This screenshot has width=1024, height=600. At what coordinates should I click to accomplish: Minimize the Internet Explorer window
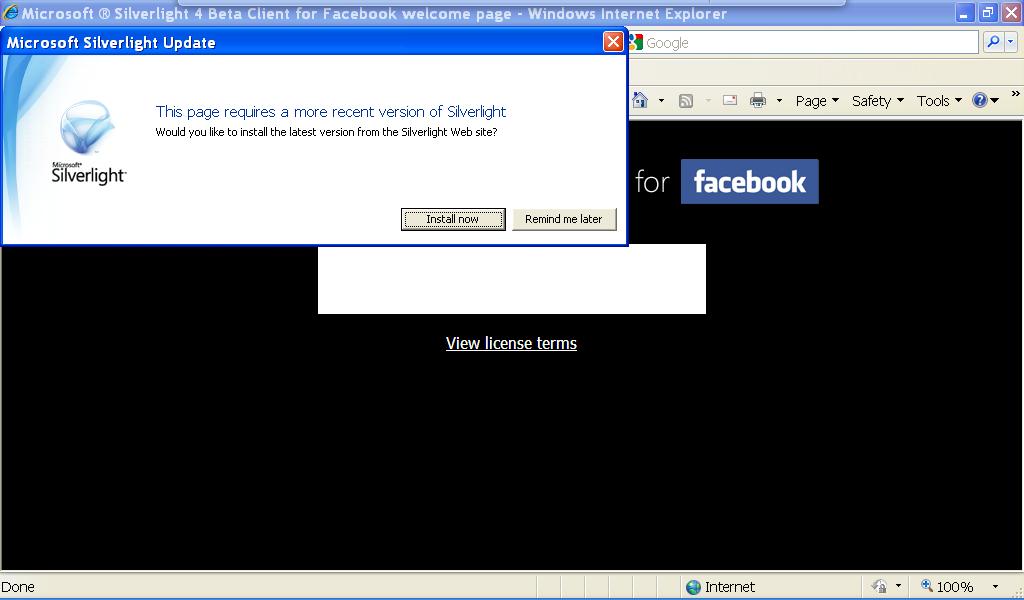964,13
